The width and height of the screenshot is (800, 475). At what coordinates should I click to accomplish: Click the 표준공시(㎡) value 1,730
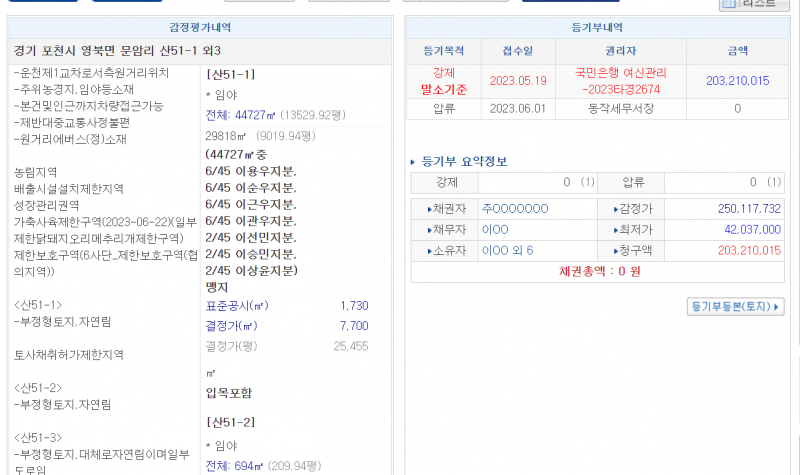pyautogui.click(x=354, y=306)
